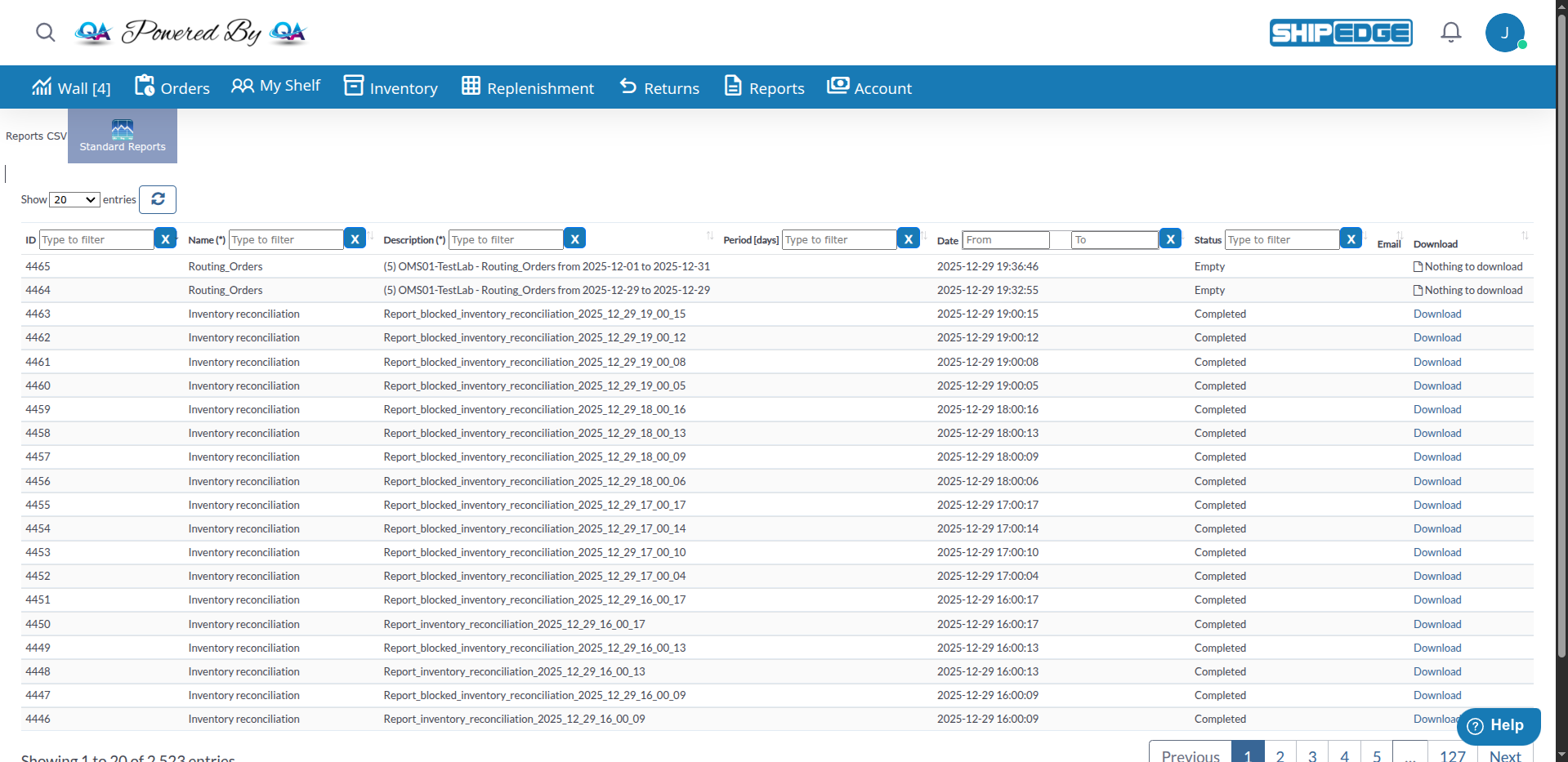The height and width of the screenshot is (762, 1568).
Task: Click the Reports document icon
Action: tap(733, 86)
